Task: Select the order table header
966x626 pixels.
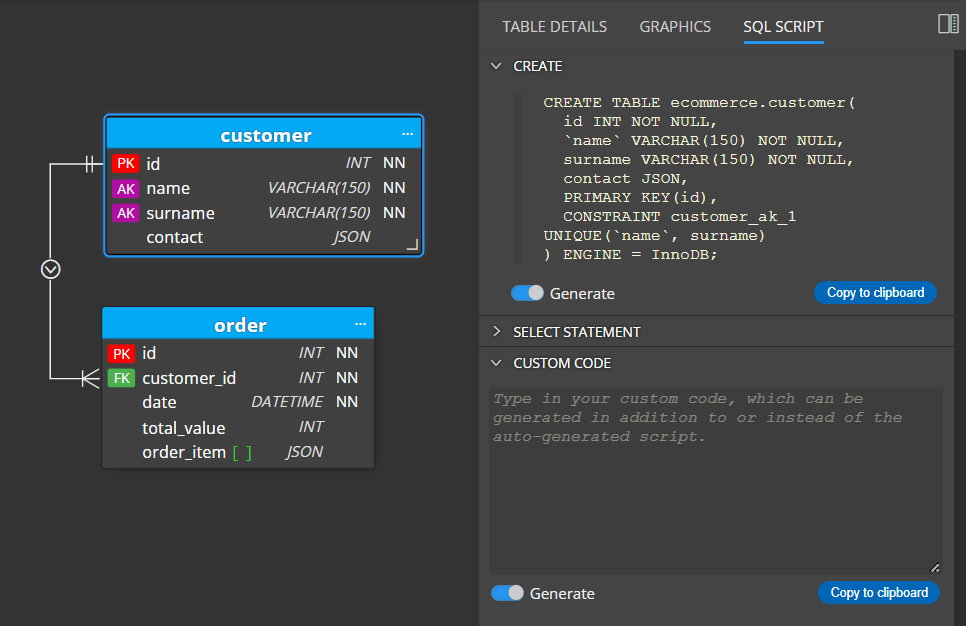Action: click(x=238, y=324)
